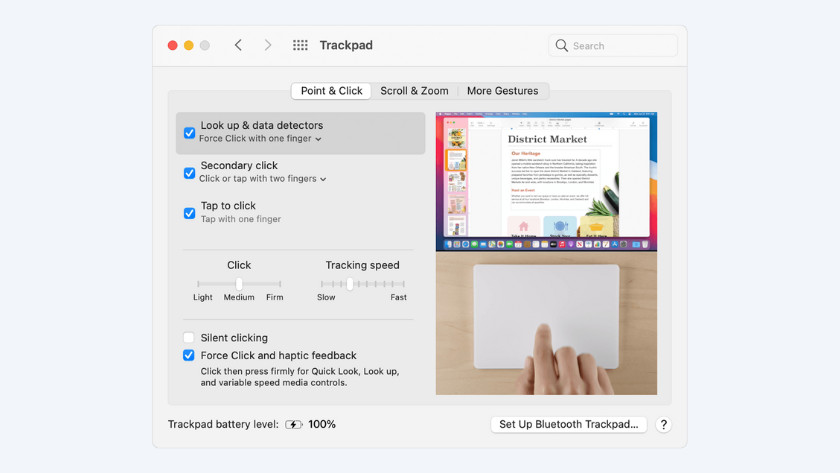Viewport: 840px width, 473px height.
Task: Click the trackpad finger demo image
Action: (x=546, y=324)
